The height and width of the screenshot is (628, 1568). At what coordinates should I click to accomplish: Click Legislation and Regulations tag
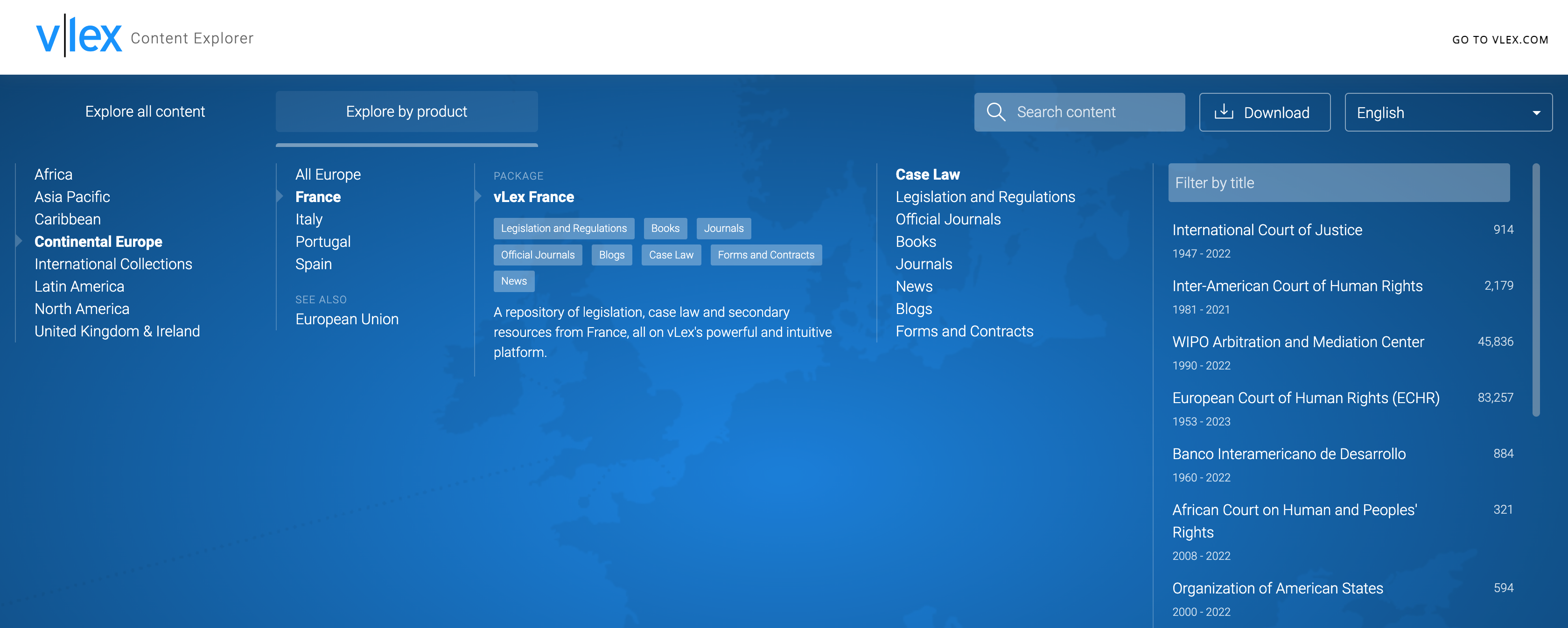coord(564,228)
